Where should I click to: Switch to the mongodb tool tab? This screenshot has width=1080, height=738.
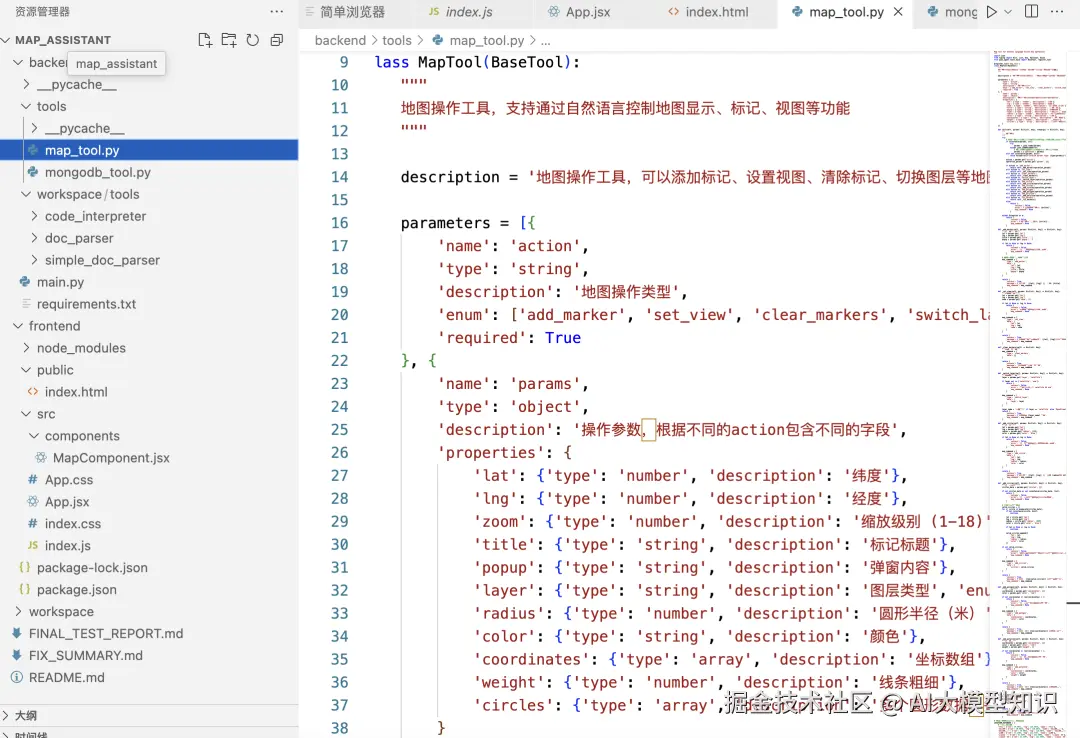click(x=953, y=12)
